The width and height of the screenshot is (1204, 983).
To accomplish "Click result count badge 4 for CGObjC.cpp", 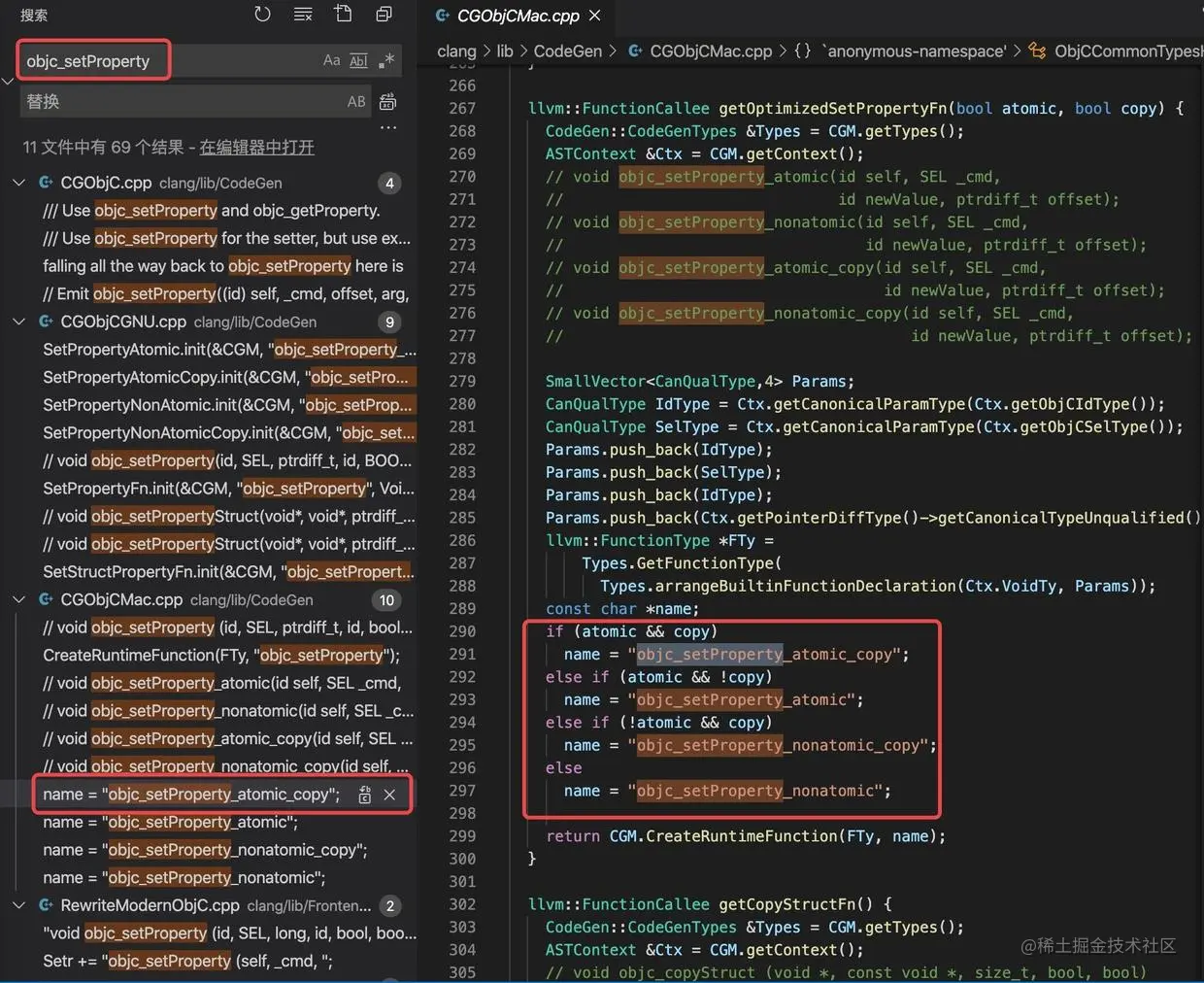I will [x=389, y=183].
